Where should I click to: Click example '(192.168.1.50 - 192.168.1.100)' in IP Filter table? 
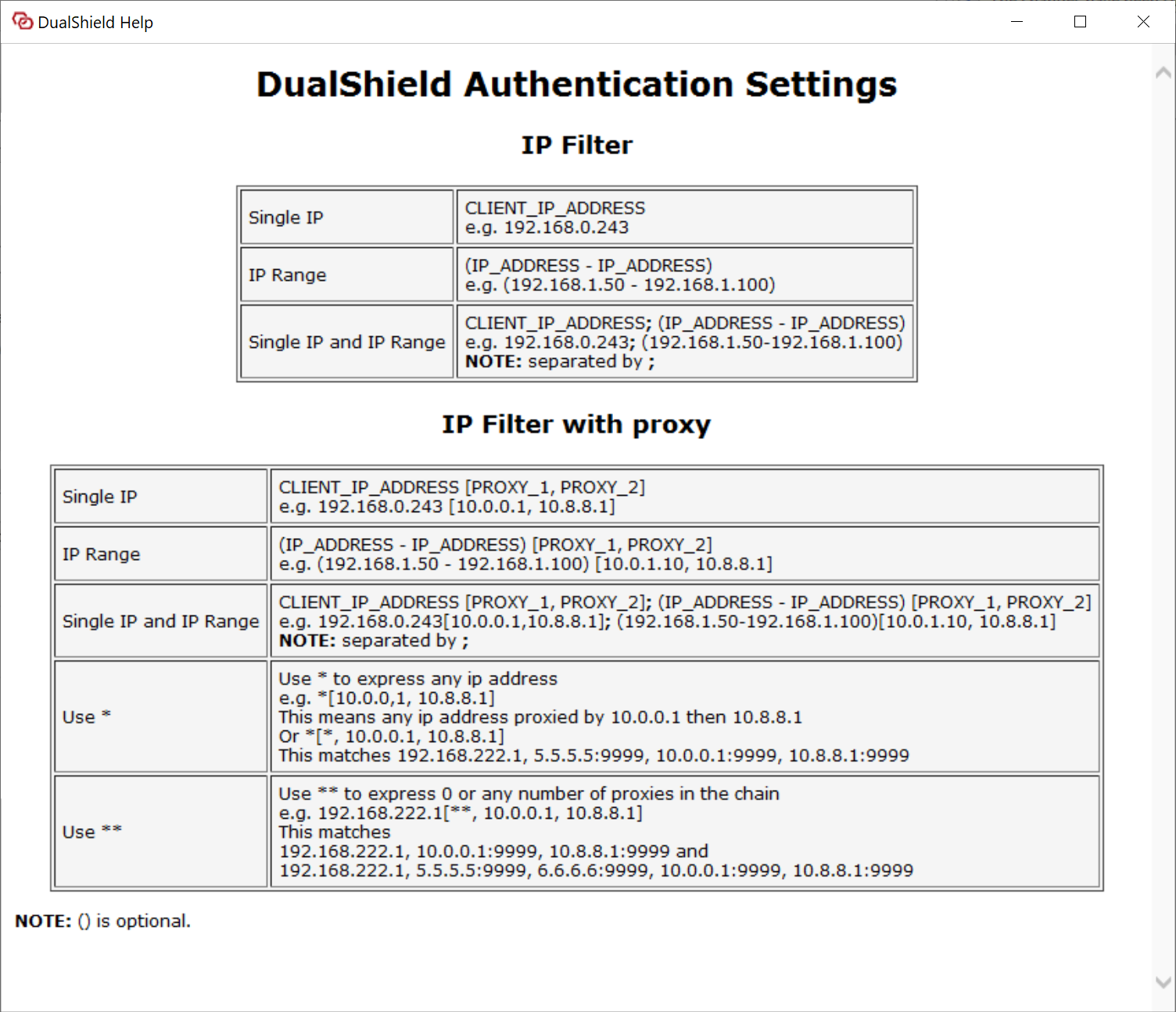(x=639, y=285)
